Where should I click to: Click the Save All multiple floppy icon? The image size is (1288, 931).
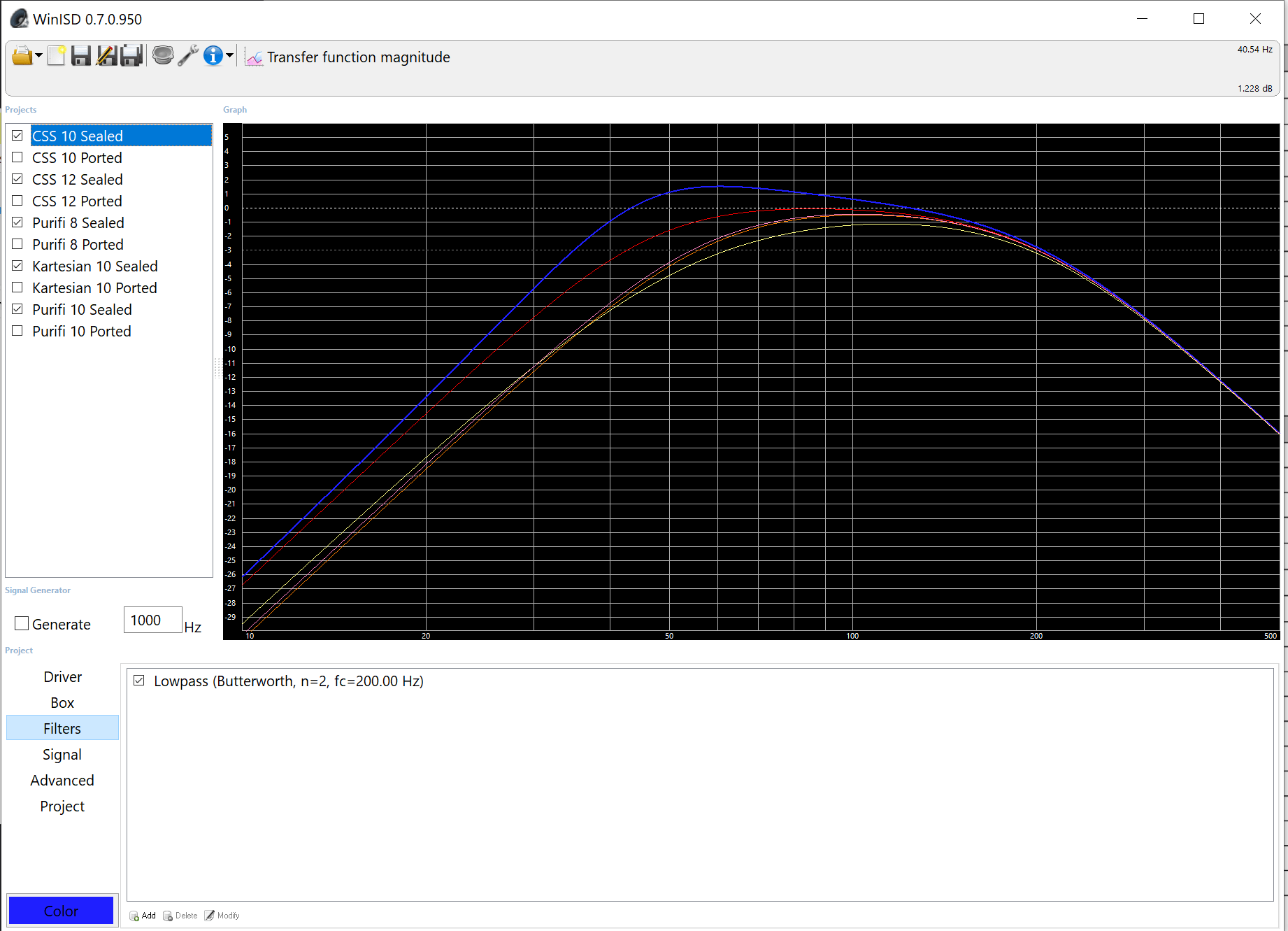pyautogui.click(x=131, y=56)
